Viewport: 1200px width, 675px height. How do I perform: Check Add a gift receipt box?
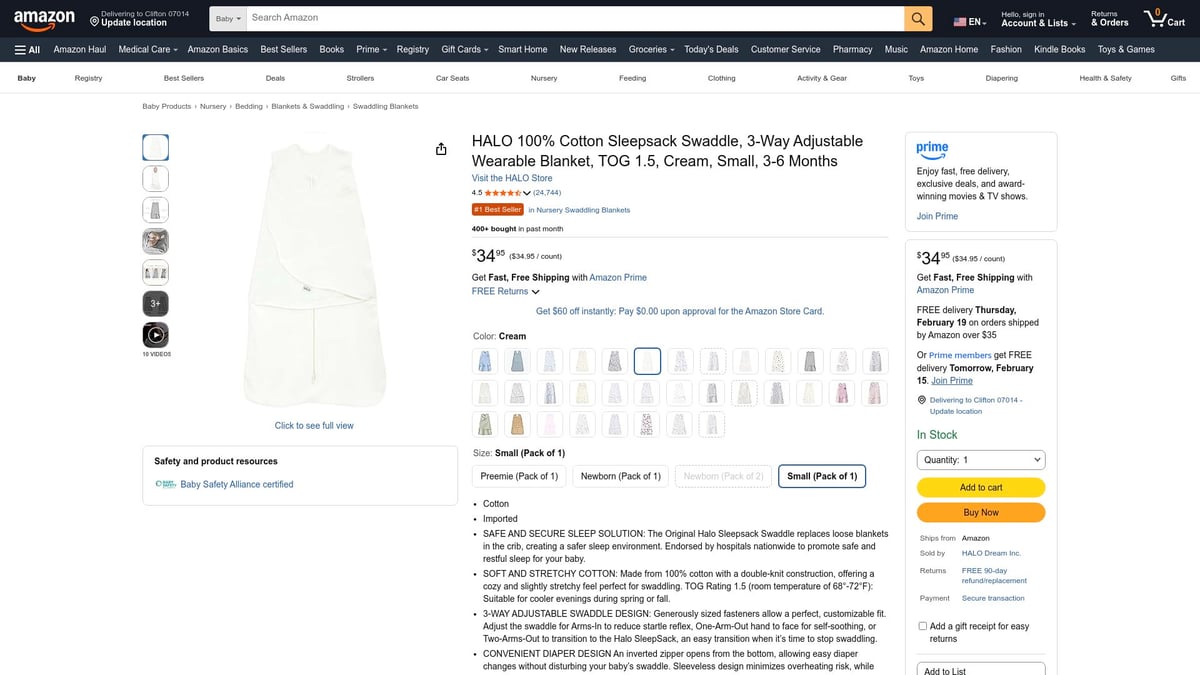coord(922,626)
